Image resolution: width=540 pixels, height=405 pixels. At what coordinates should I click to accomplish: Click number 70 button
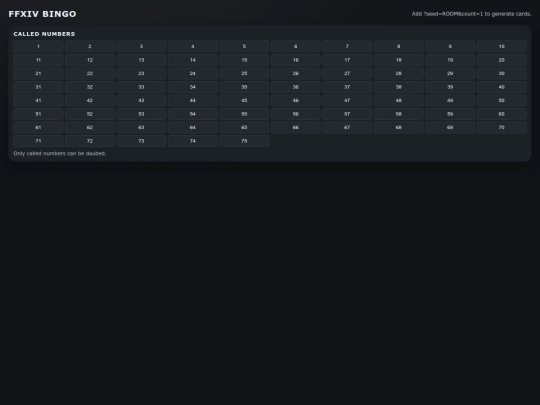(x=501, y=127)
